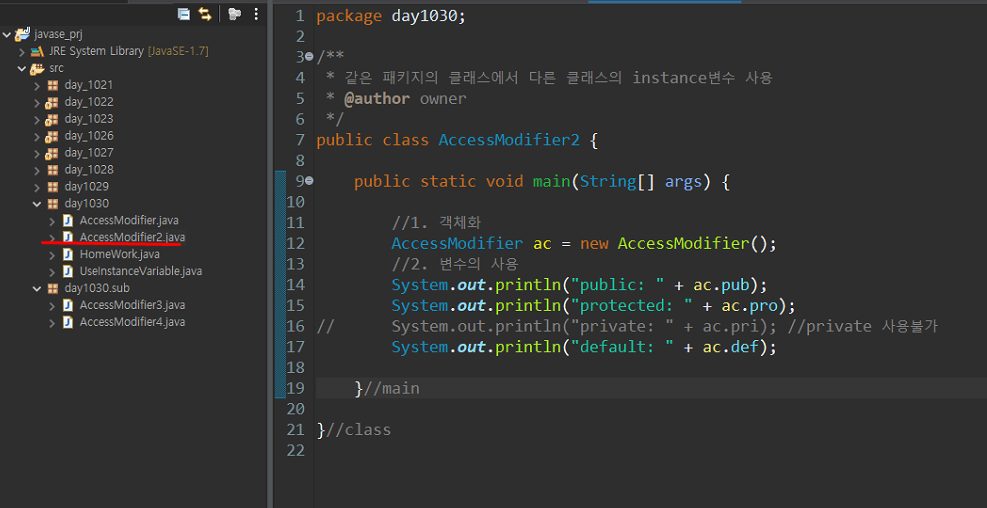Click the 'main' method name on line 9
Screen dimensions: 987x508
(x=551, y=182)
